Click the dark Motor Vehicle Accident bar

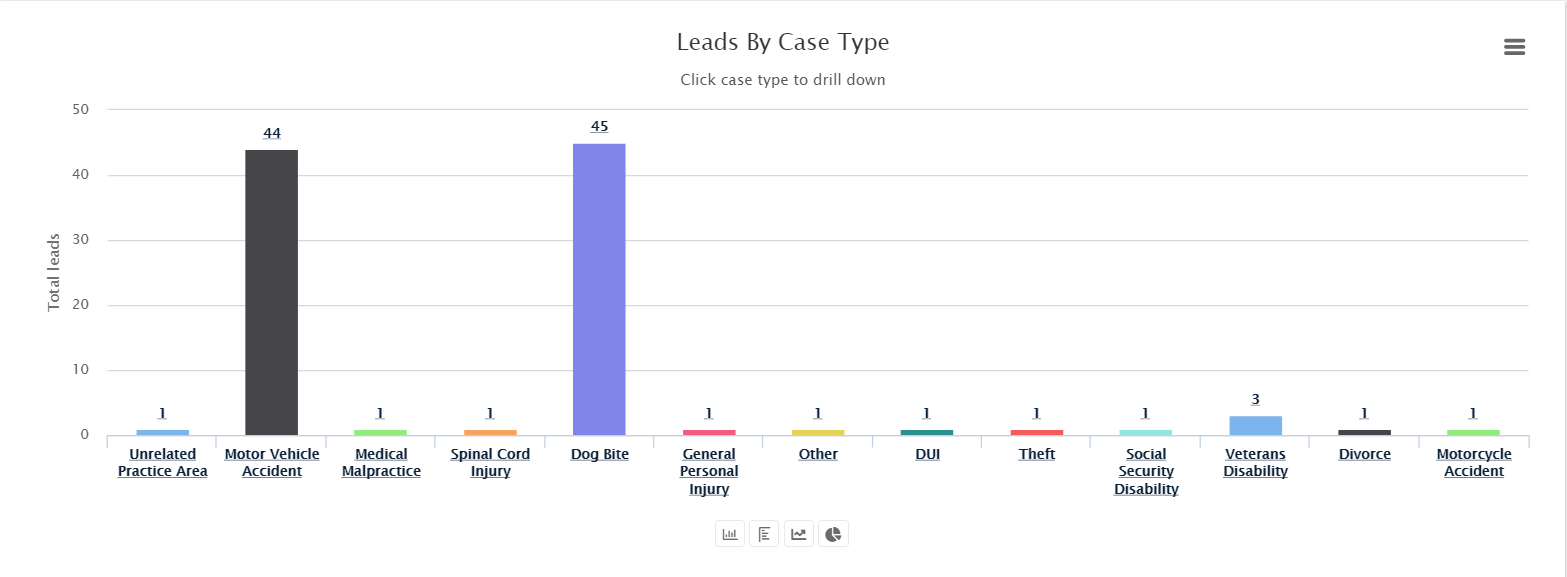[272, 292]
